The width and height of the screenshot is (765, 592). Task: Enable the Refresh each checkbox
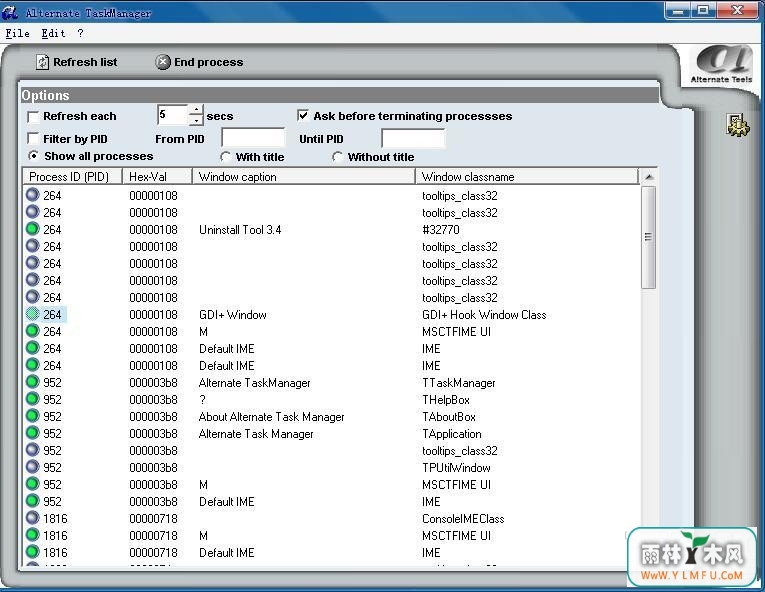[x=33, y=117]
